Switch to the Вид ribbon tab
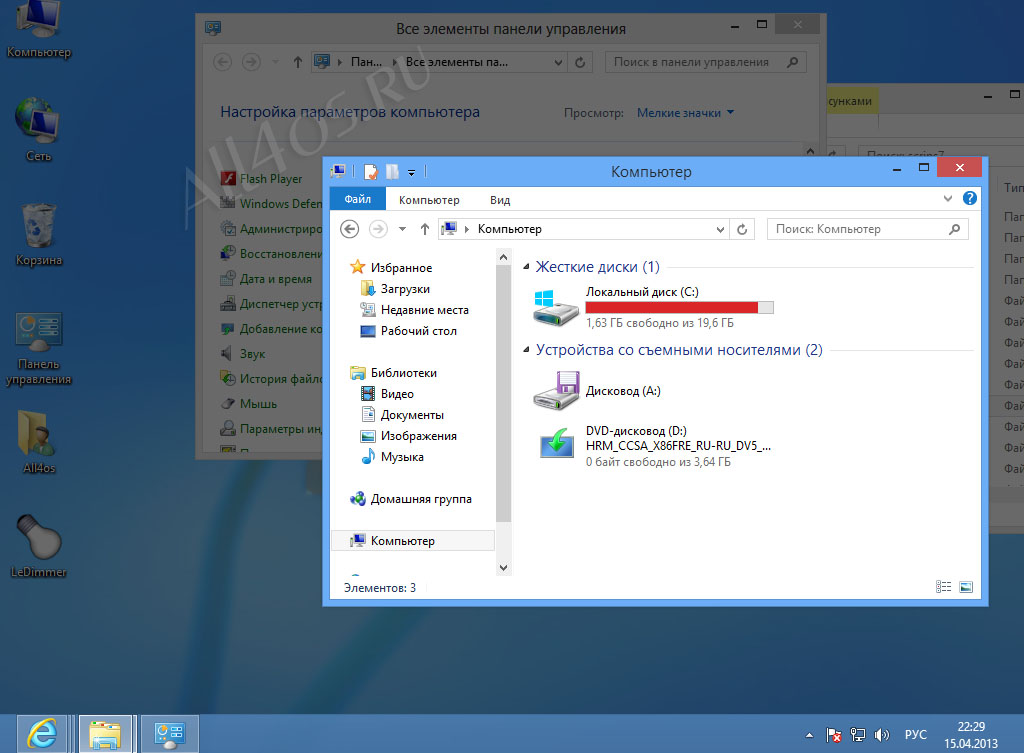The width and height of the screenshot is (1024, 753). (500, 200)
